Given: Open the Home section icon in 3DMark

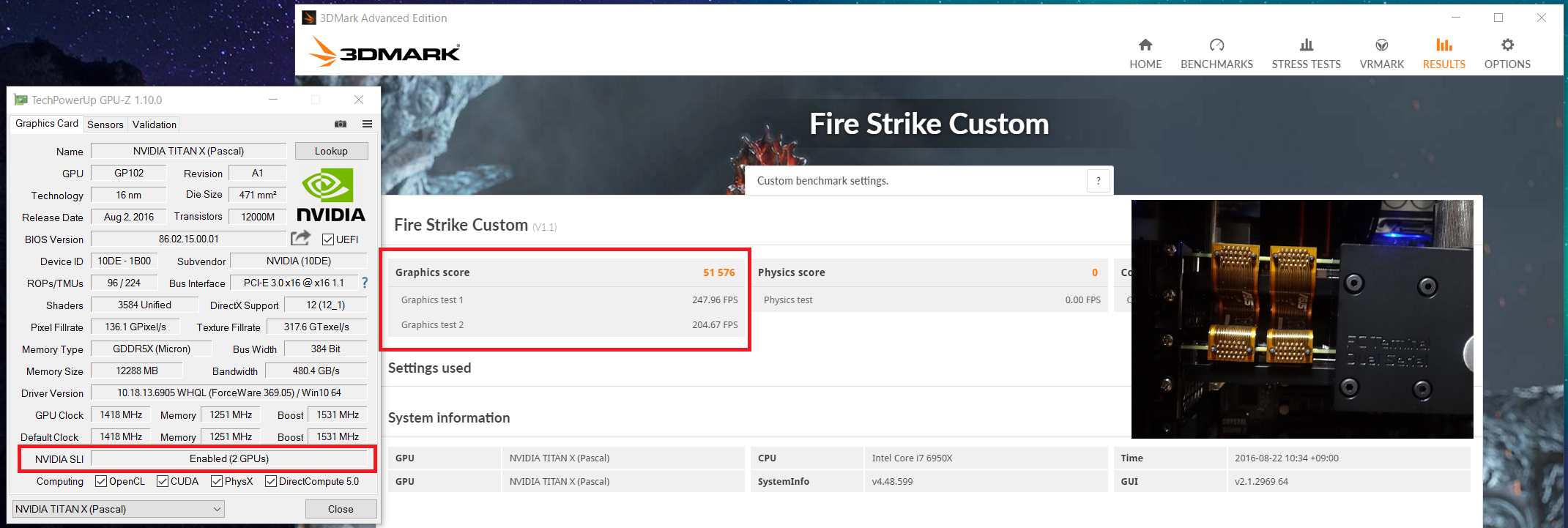Looking at the screenshot, I should tap(1145, 45).
